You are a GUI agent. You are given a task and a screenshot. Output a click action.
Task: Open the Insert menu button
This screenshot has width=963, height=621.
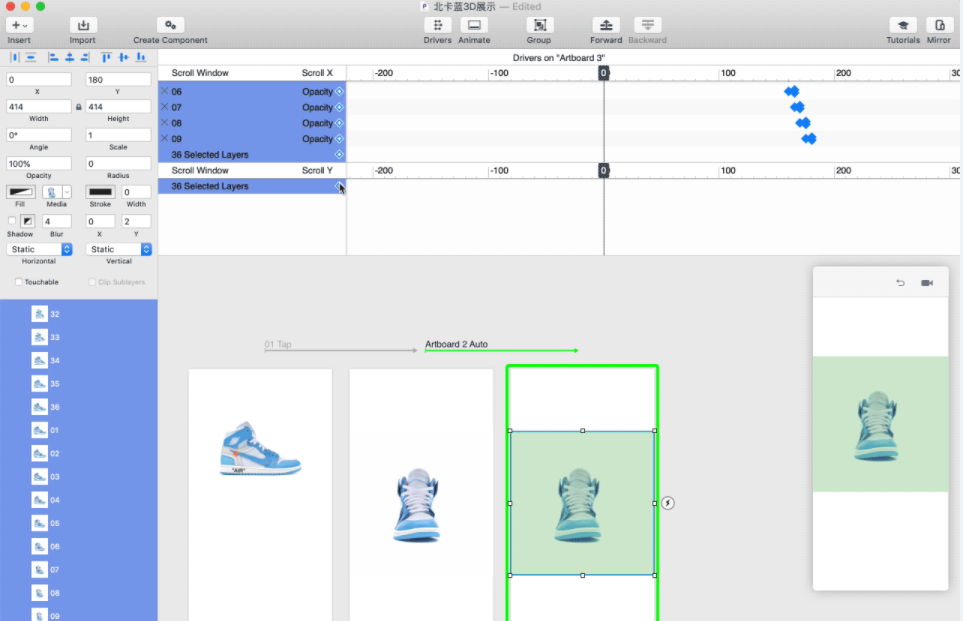[x=19, y=25]
